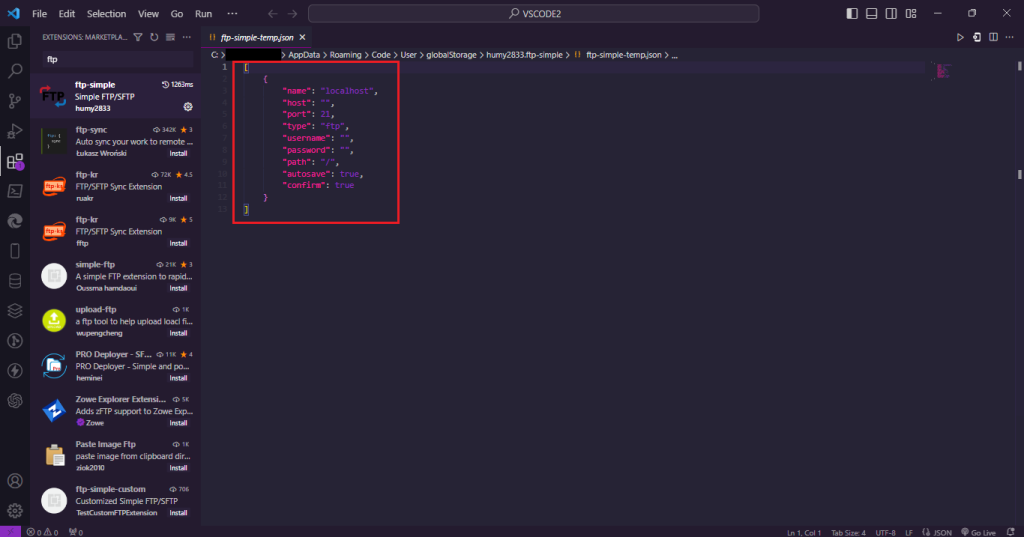Open extensions views and more actions
This screenshot has height=537, width=1024.
[x=187, y=37]
